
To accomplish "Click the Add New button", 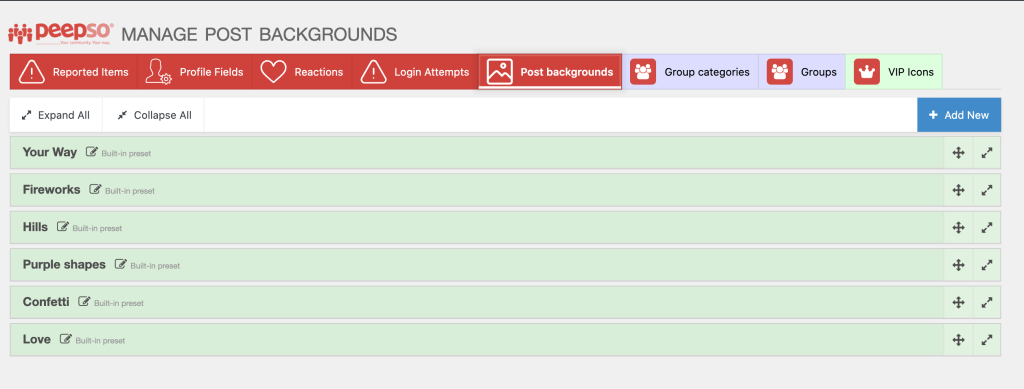I will [x=959, y=115].
